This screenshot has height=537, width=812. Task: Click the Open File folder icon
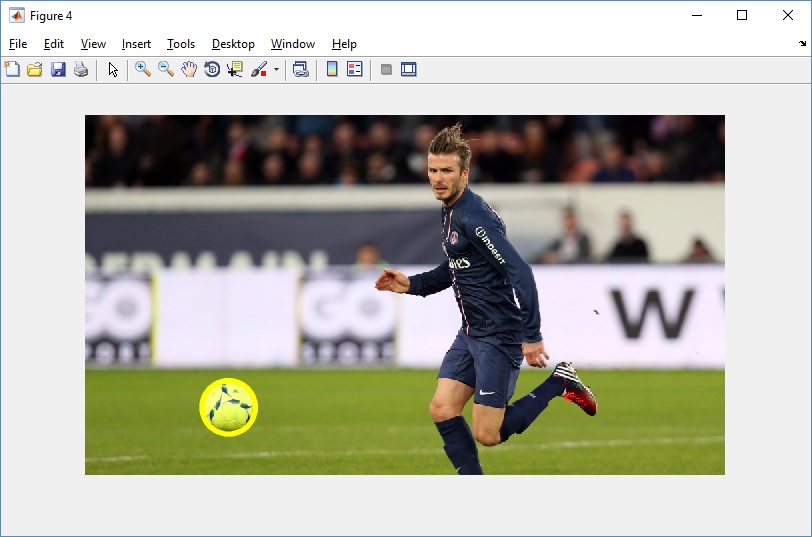tap(35, 70)
